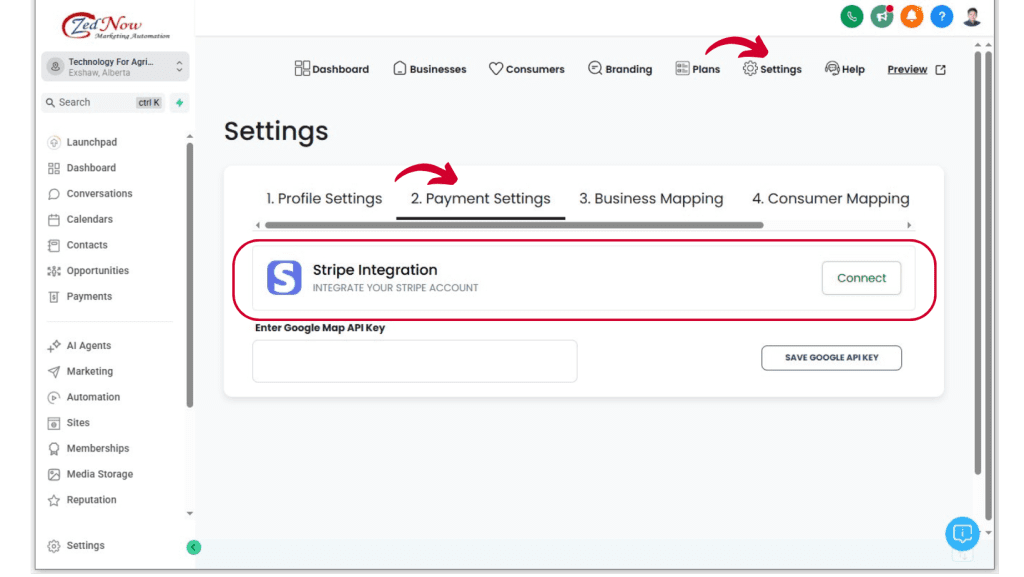
Task: Open Branding from the top navigation
Action: point(620,69)
